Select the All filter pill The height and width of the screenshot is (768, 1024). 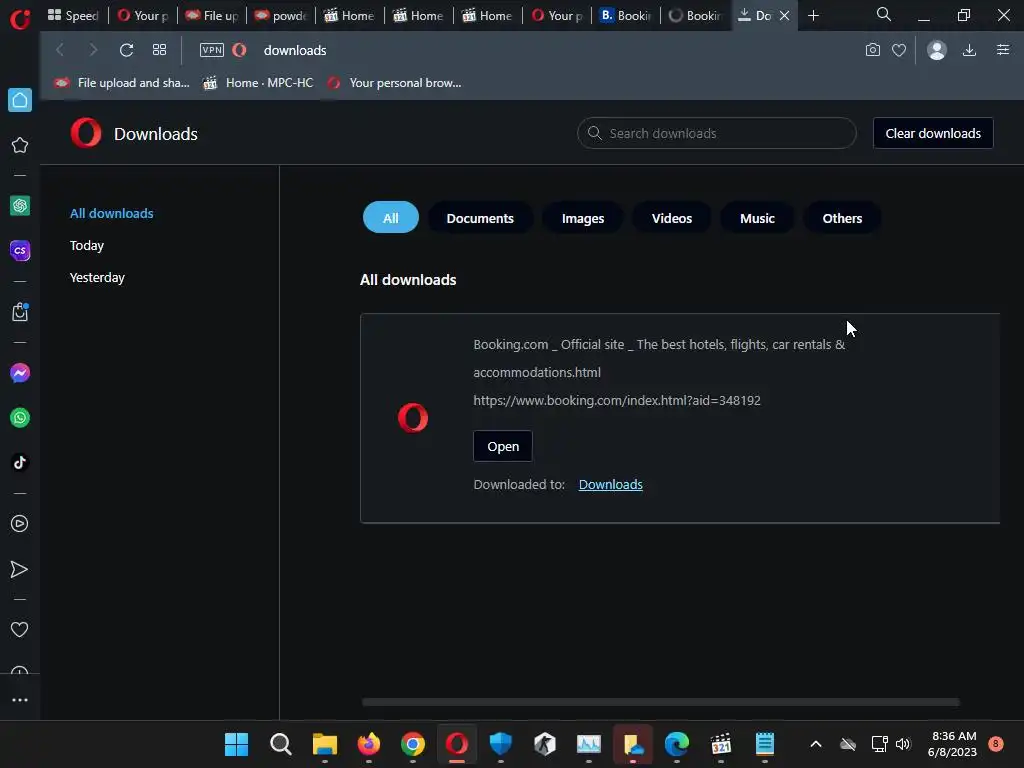coord(391,218)
